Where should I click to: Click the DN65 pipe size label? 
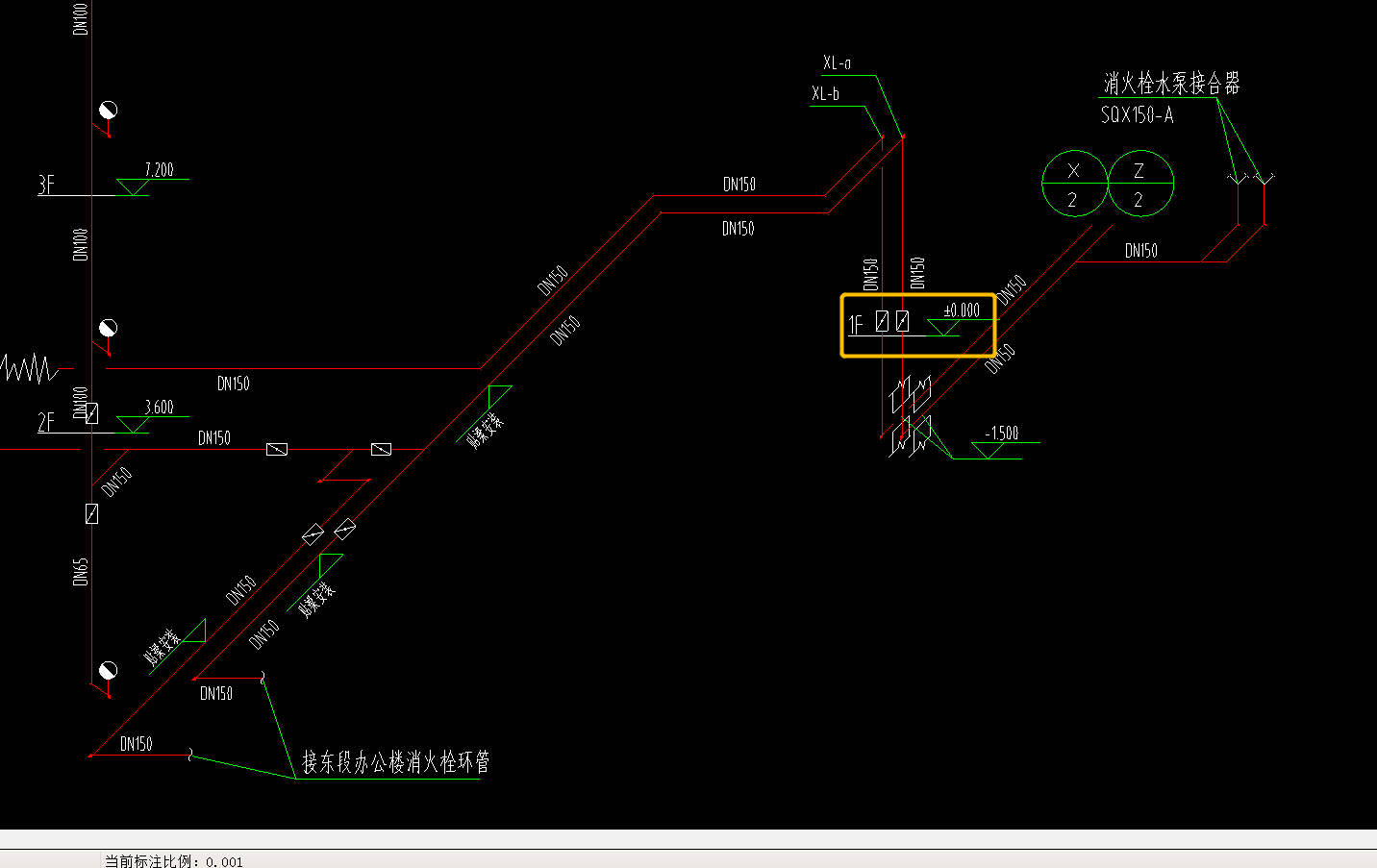[81, 572]
